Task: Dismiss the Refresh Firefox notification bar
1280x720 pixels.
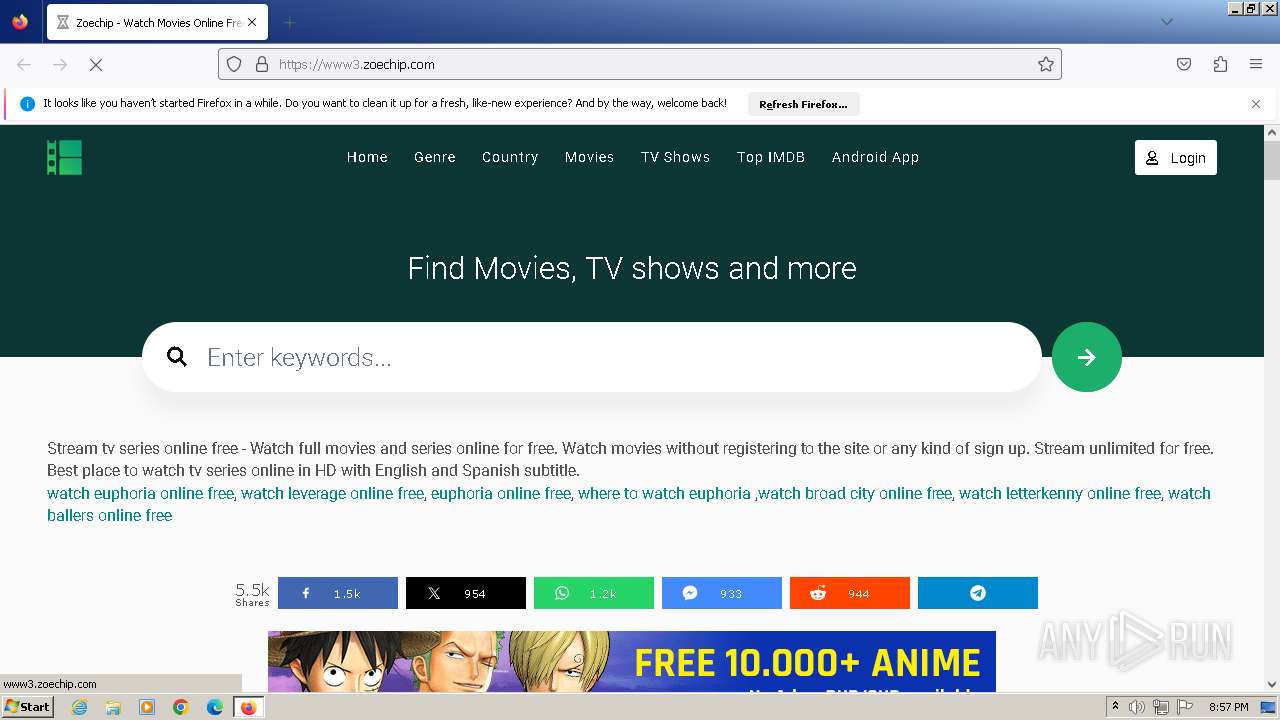Action: point(1256,104)
